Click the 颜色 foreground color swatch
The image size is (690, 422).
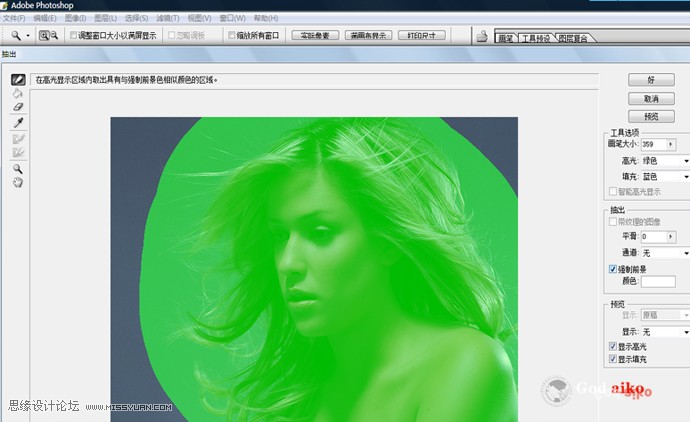[x=658, y=282]
